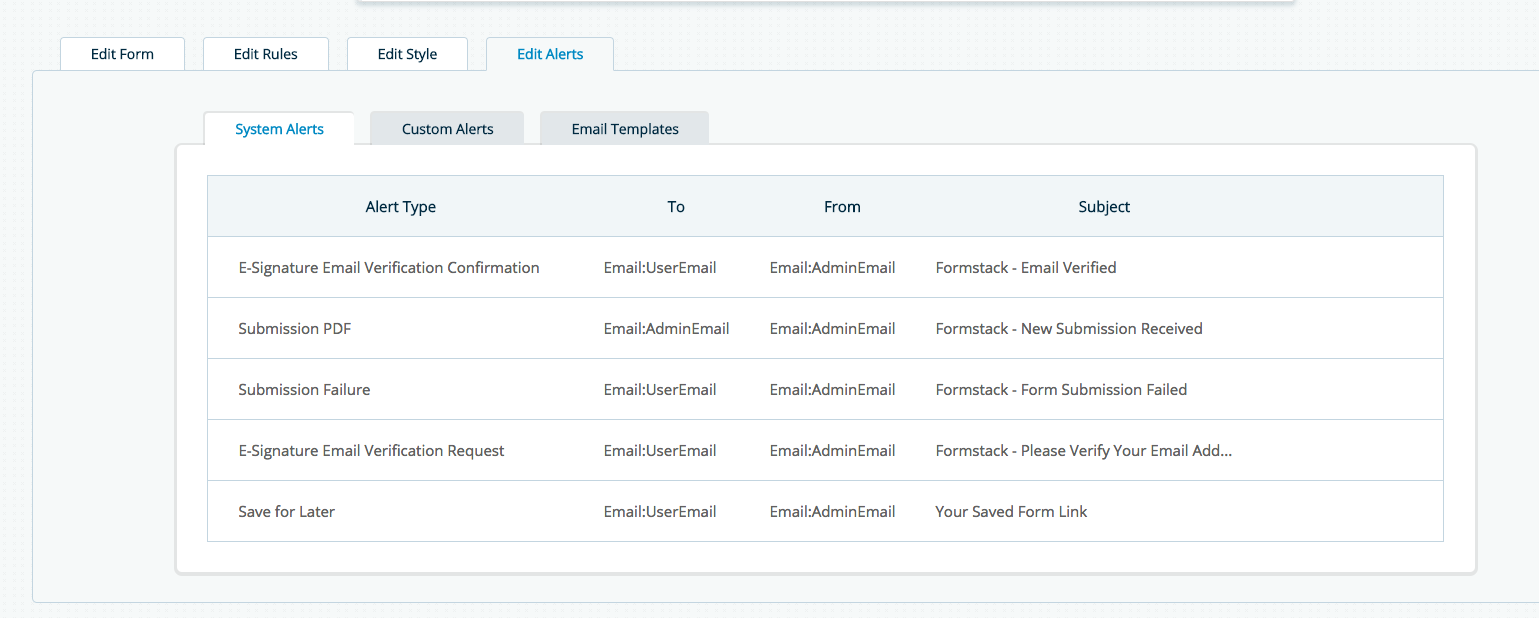Open the E-Signature Email Verification Request alert
Viewport: 1539px width, 628px height.
(371, 451)
